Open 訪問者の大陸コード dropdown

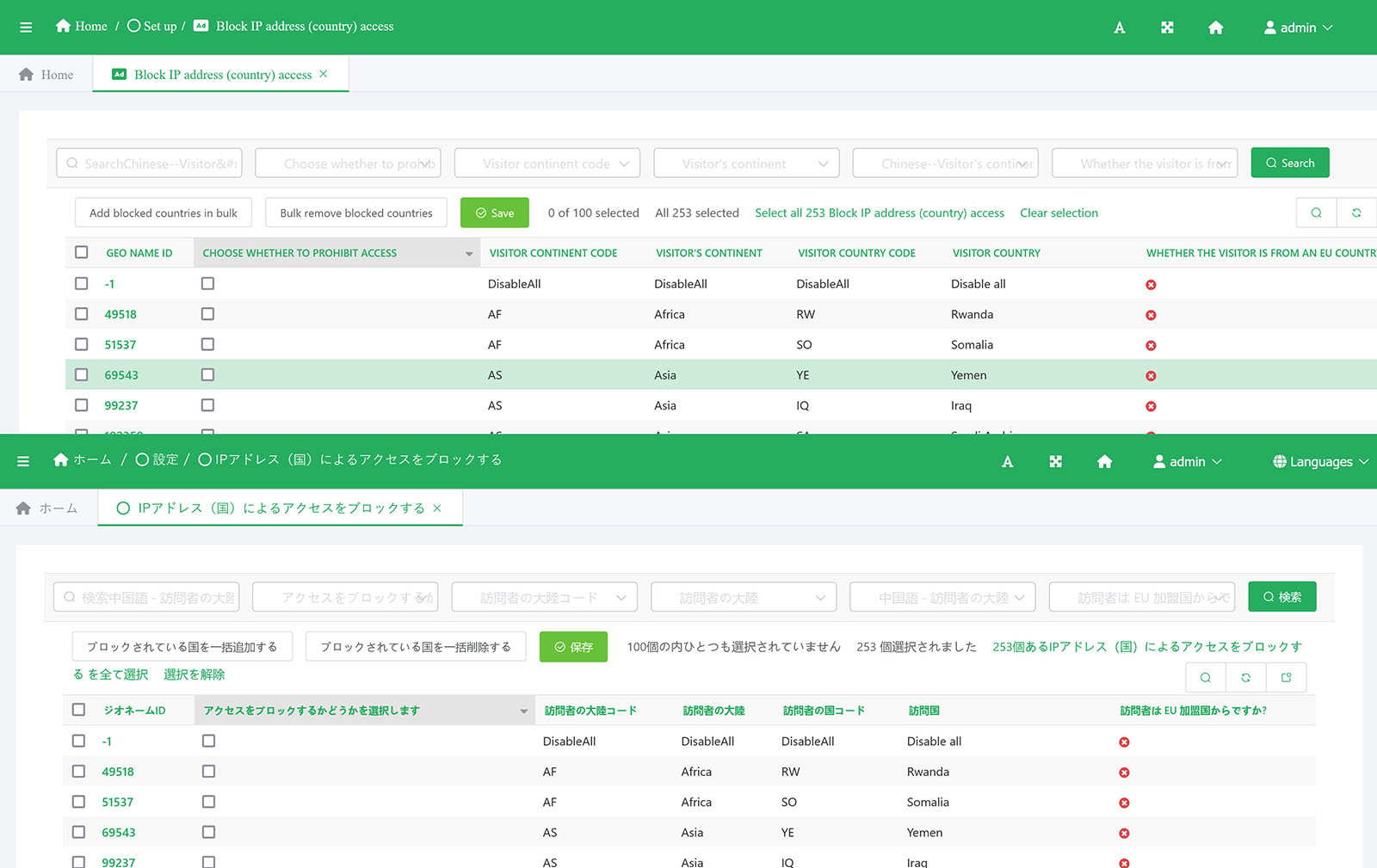click(x=545, y=596)
